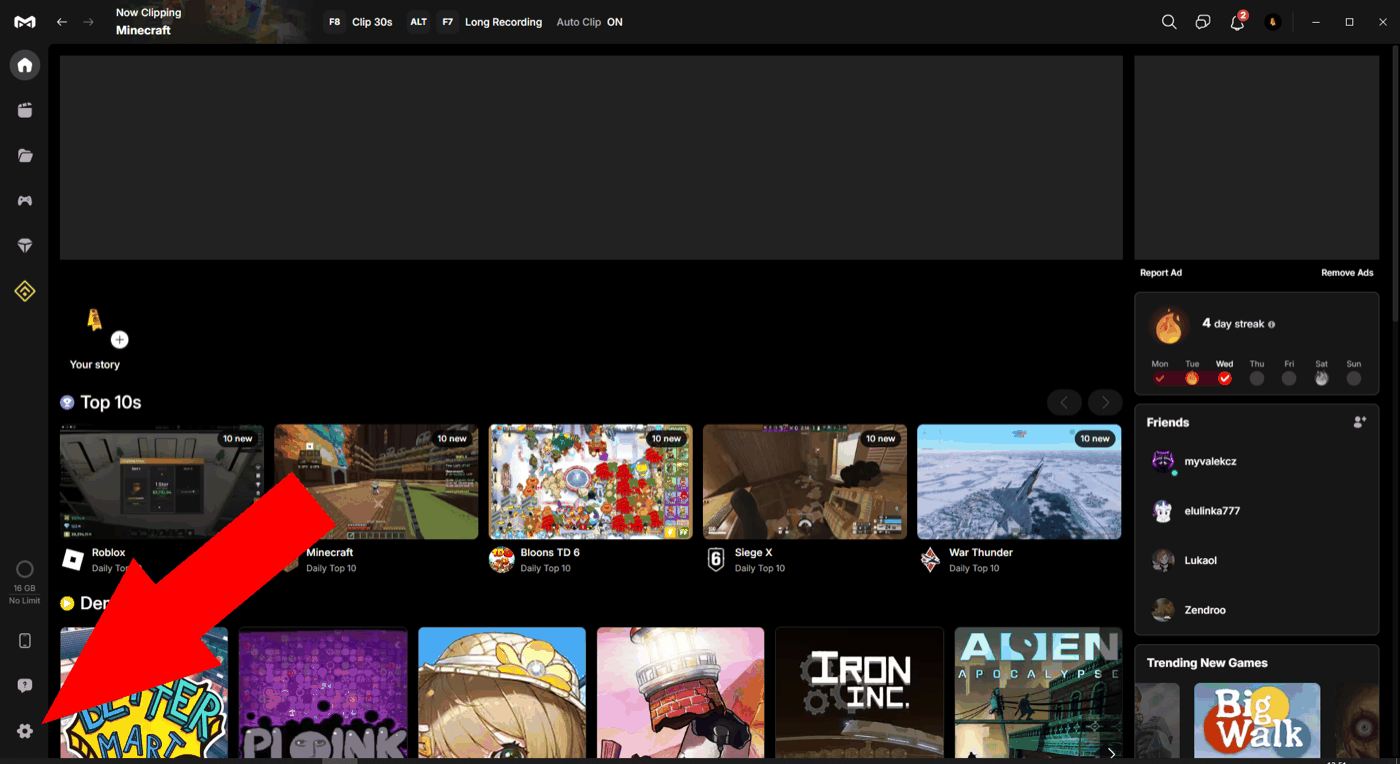1400x764 pixels.
Task: Open the Bloons TD 6 Top 10 thumbnail
Action: [x=591, y=482]
